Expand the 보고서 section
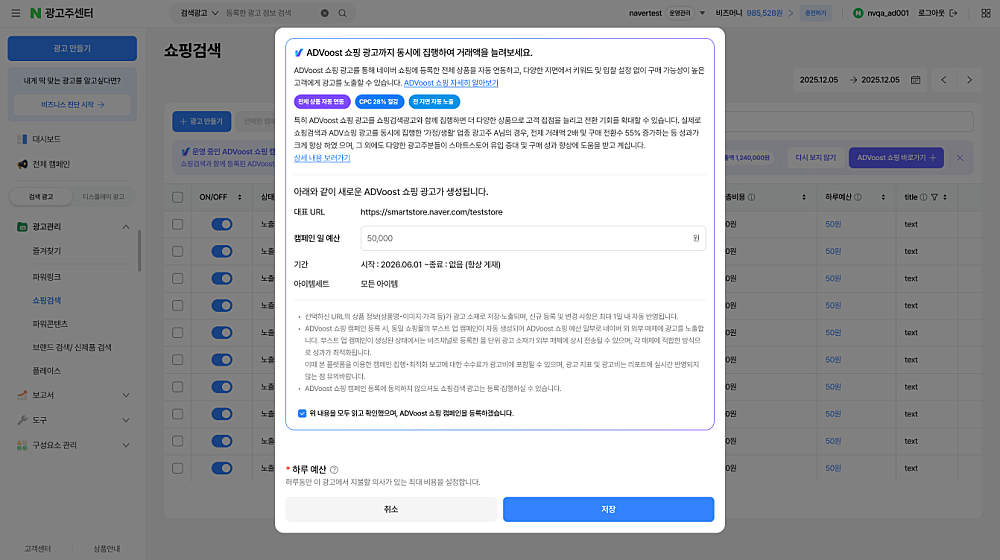The image size is (1000, 560). [126, 395]
